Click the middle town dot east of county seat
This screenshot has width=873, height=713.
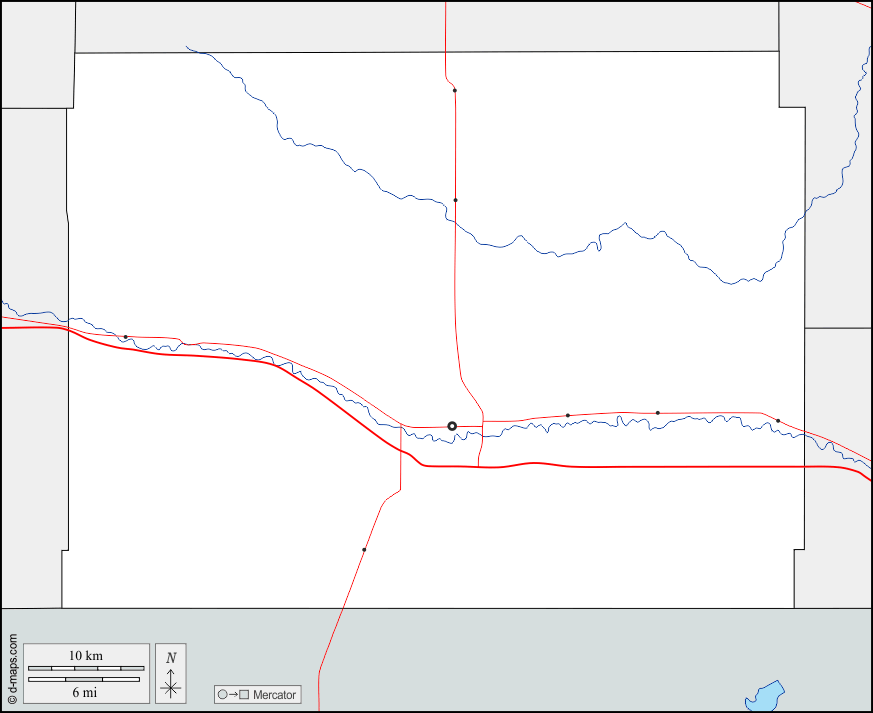click(657, 413)
